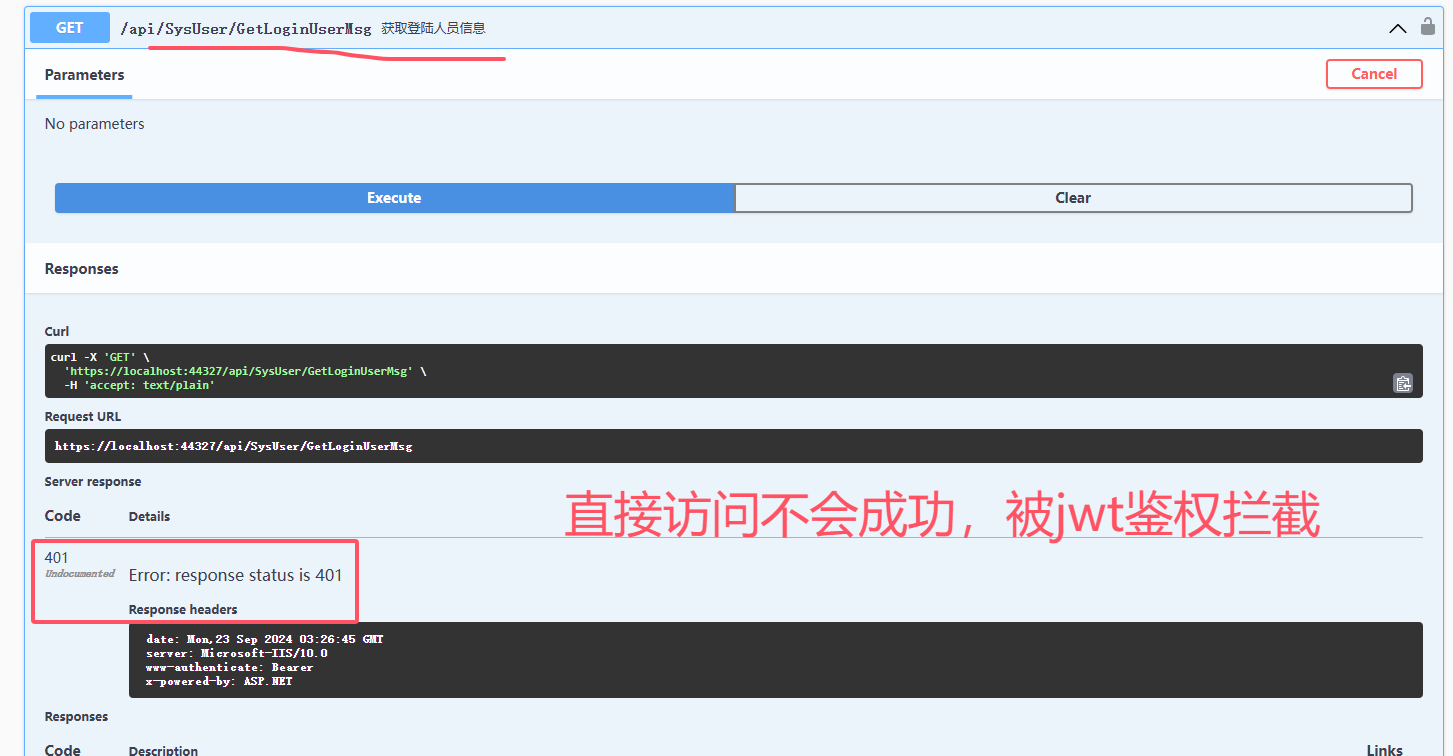Select the Parameters tab

pos(84,75)
